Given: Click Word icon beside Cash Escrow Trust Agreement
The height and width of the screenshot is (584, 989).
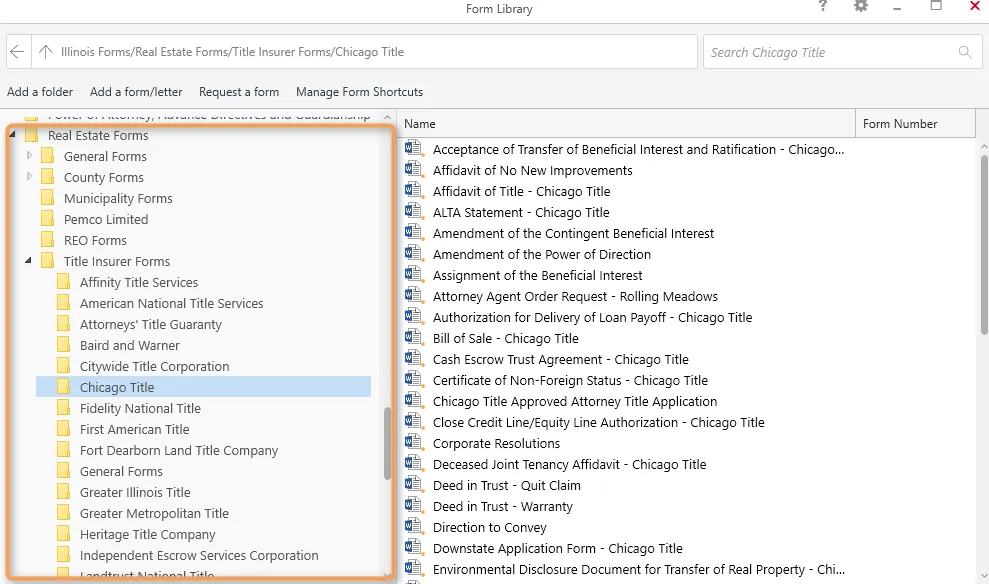Looking at the screenshot, I should 413,359.
